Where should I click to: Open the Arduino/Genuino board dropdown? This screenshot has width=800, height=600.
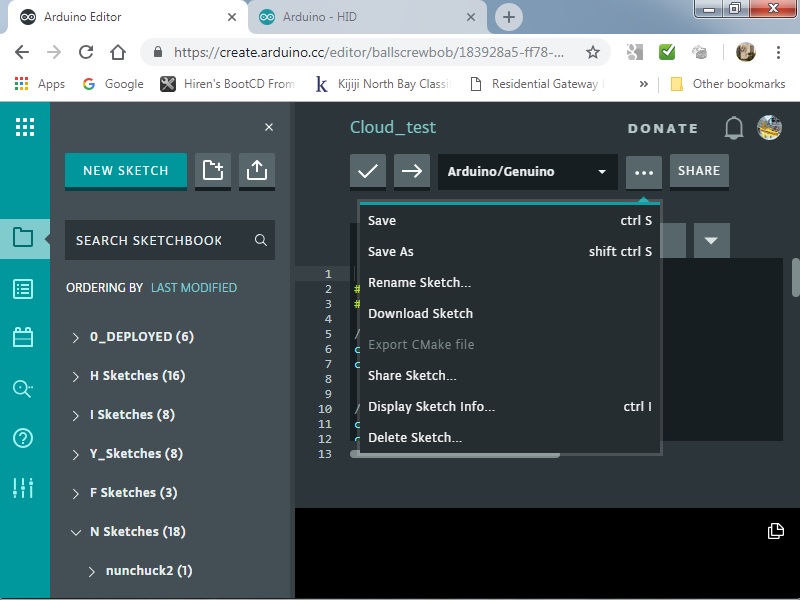point(527,171)
